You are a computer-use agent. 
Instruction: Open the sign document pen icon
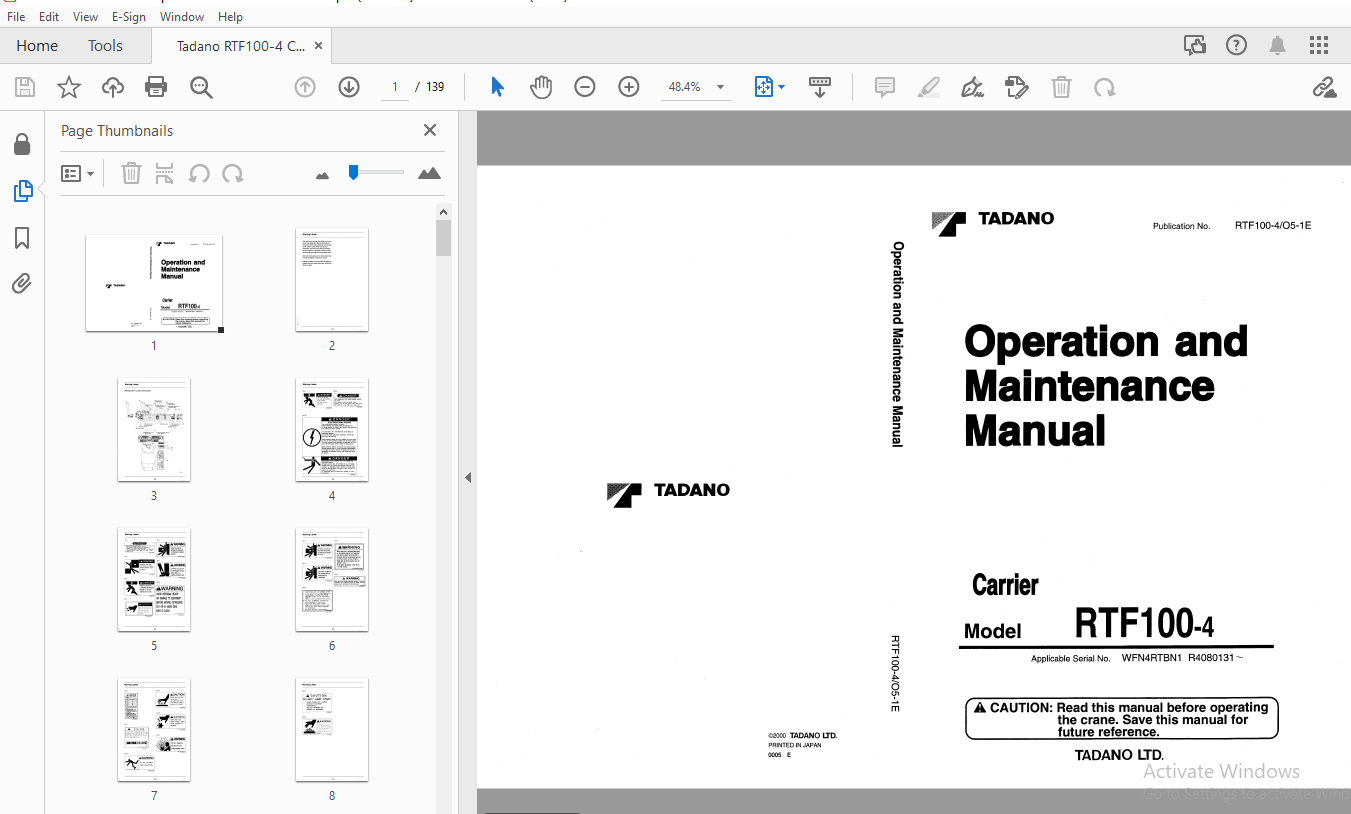pyautogui.click(x=973, y=87)
